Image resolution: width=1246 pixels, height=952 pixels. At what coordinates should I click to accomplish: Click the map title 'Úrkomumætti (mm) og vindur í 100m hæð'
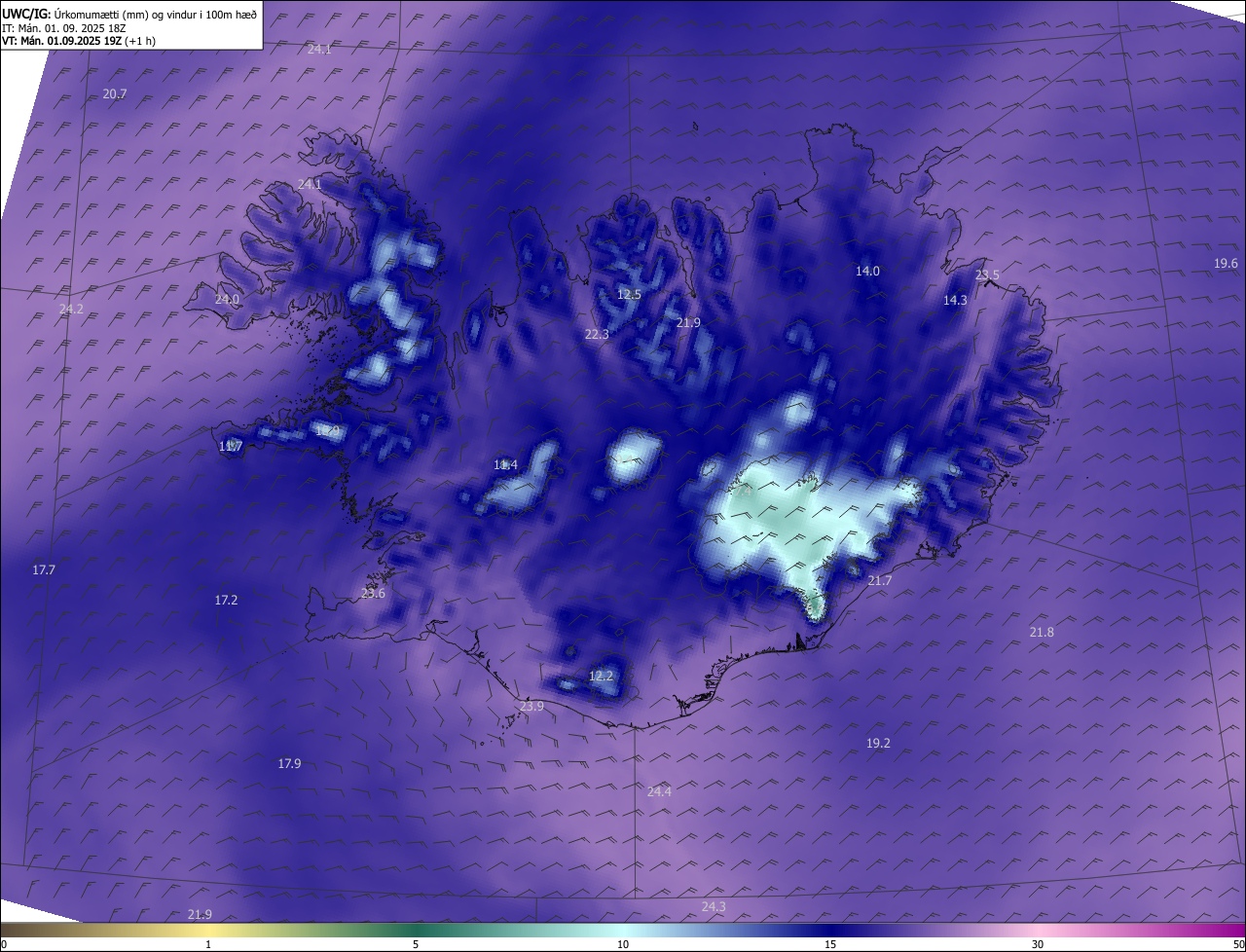point(155,15)
